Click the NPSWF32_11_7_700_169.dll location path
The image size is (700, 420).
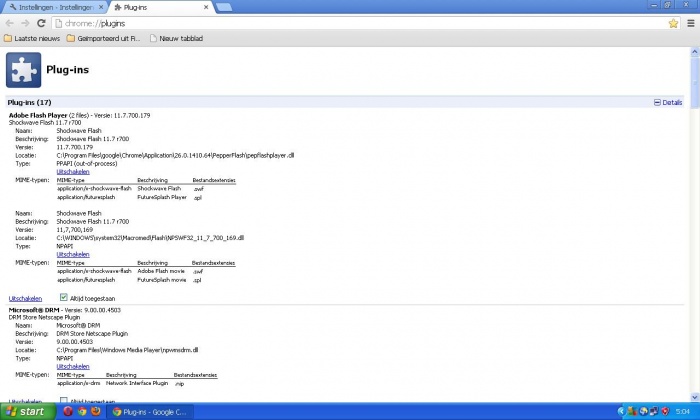click(150, 238)
